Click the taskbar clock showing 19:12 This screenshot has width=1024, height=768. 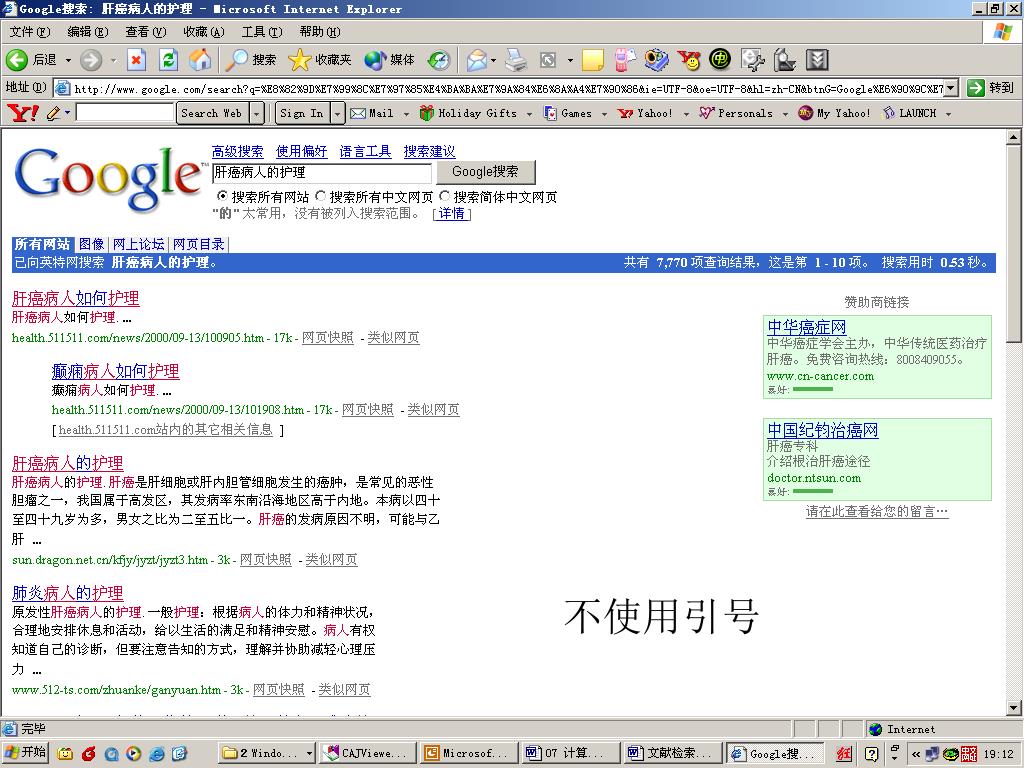(x=999, y=754)
